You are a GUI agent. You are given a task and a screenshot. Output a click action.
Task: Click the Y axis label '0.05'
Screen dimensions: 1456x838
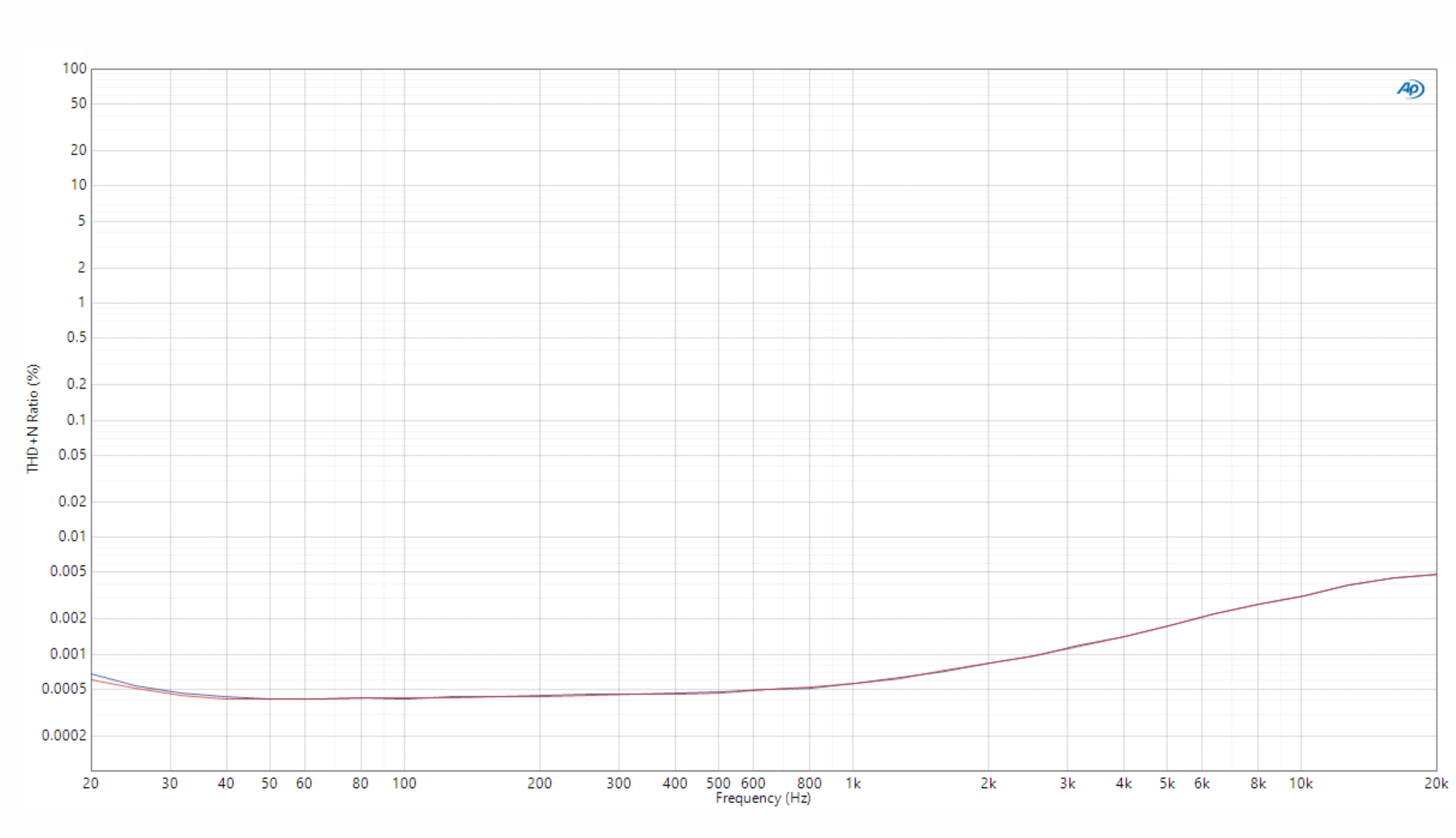click(72, 455)
